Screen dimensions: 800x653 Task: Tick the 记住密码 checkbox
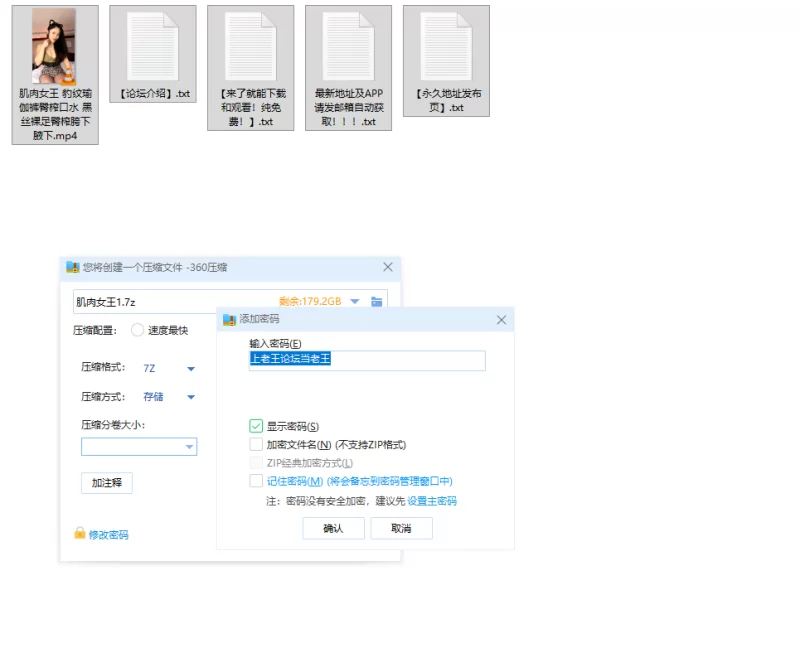point(256,481)
